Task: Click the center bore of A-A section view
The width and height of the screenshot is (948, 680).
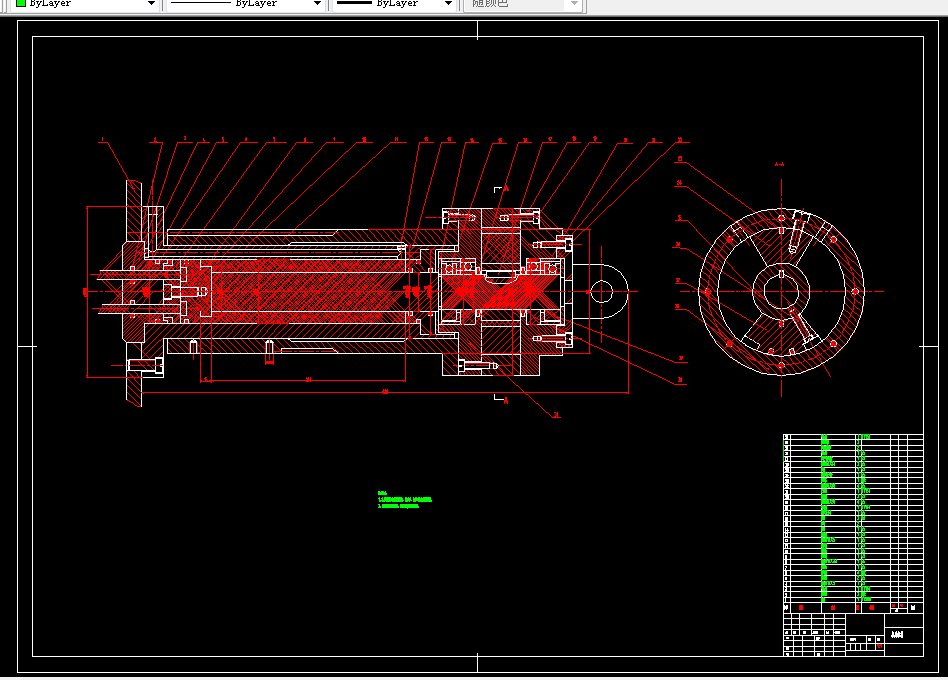Action: coord(781,291)
